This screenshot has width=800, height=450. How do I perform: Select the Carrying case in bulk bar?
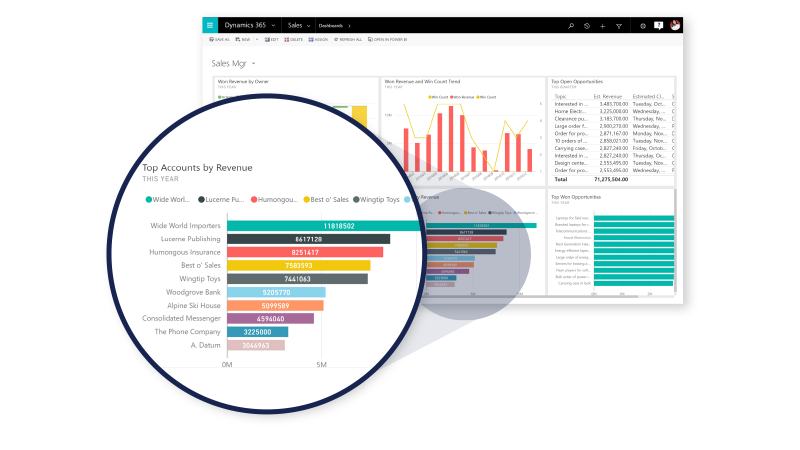(633, 283)
